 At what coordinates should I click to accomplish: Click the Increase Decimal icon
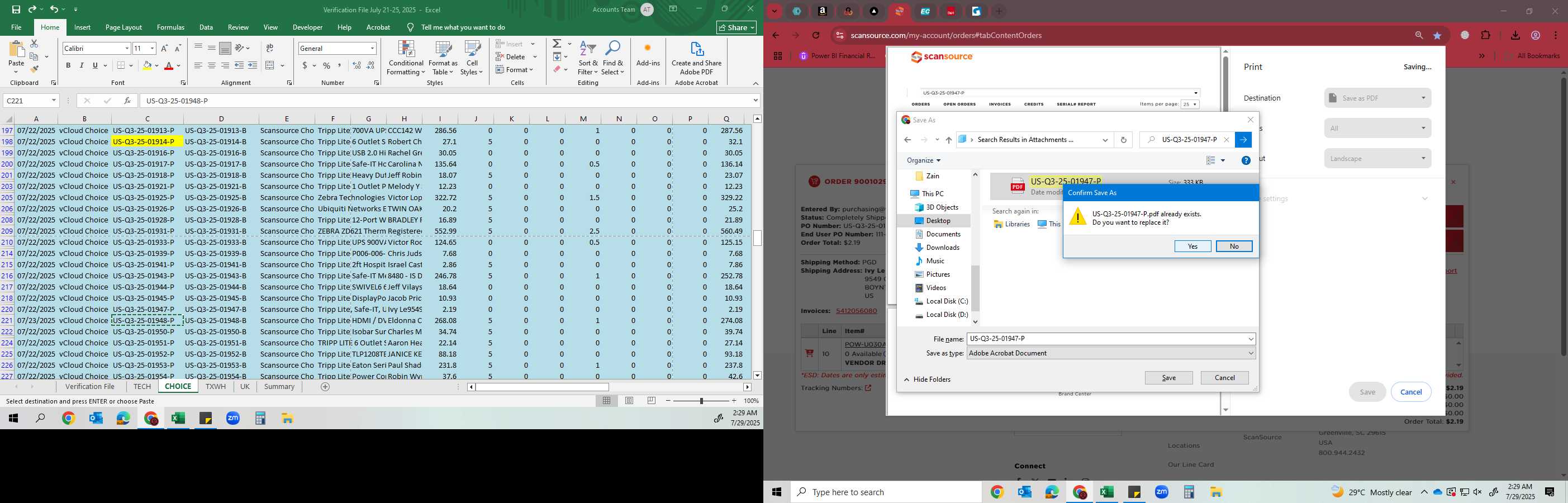(x=357, y=65)
